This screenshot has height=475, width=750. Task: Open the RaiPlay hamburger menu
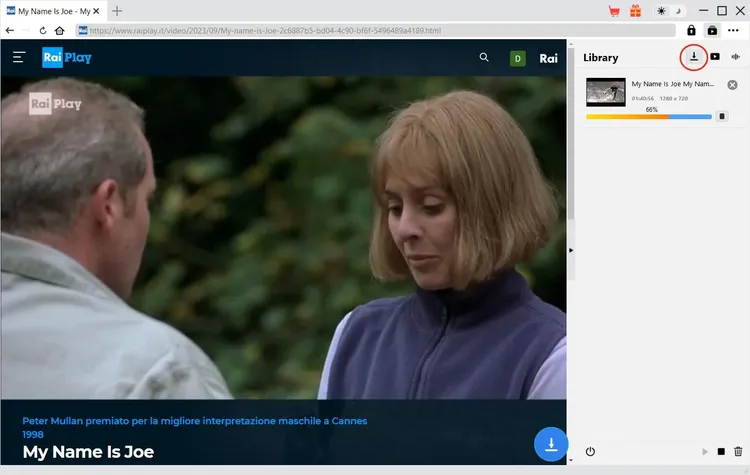pyautogui.click(x=19, y=58)
